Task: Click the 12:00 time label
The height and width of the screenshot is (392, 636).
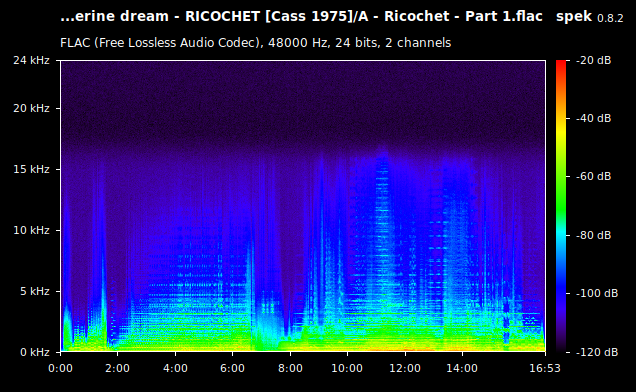Action: pos(405,368)
